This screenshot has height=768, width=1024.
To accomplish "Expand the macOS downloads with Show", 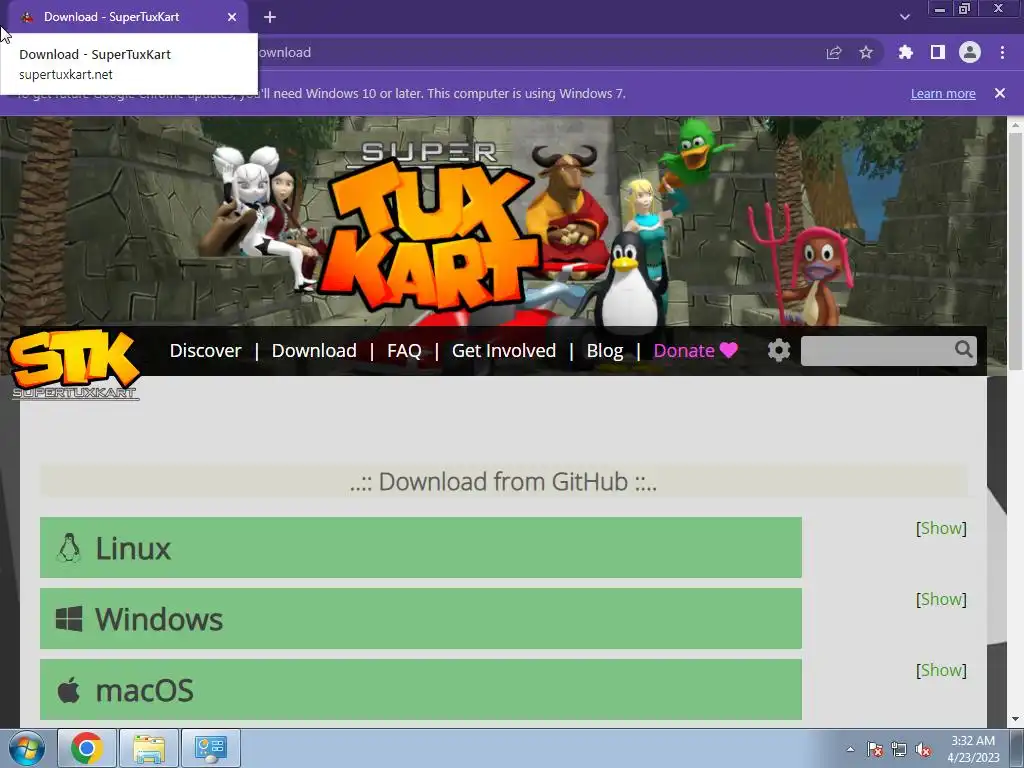I will click(941, 670).
